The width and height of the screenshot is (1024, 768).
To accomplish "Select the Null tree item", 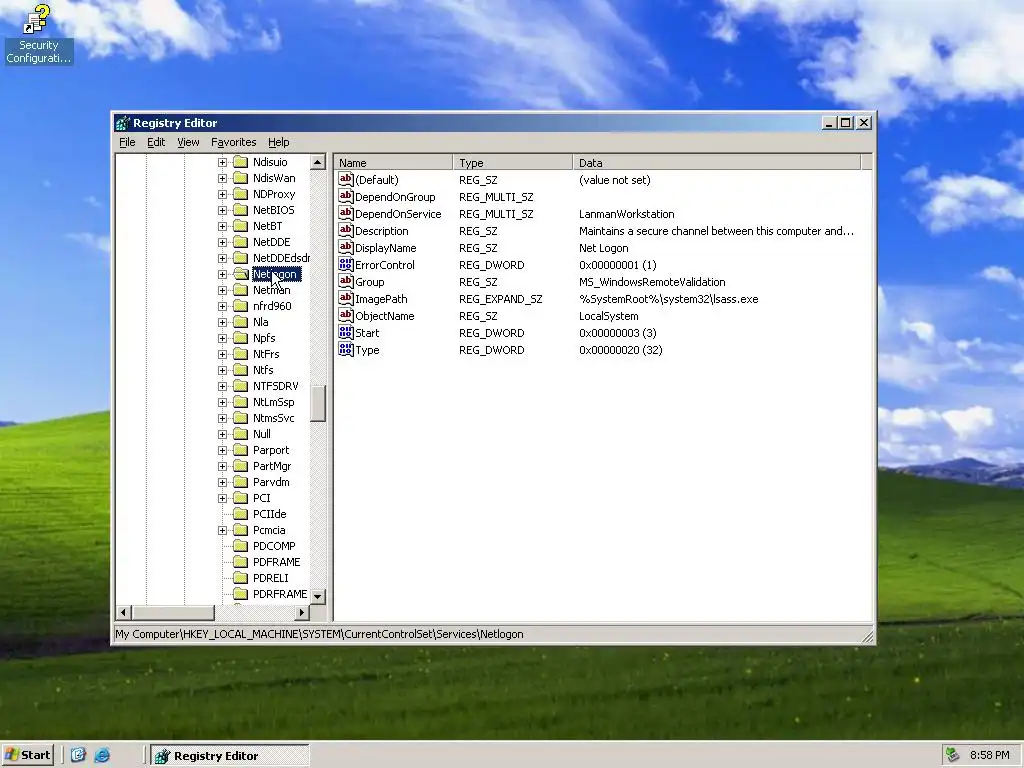I will [x=261, y=434].
